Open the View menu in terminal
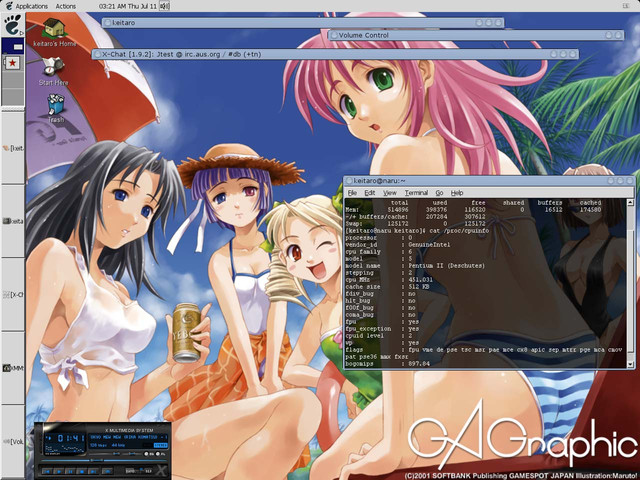Image resolution: width=640 pixels, height=480 pixels. [389, 193]
